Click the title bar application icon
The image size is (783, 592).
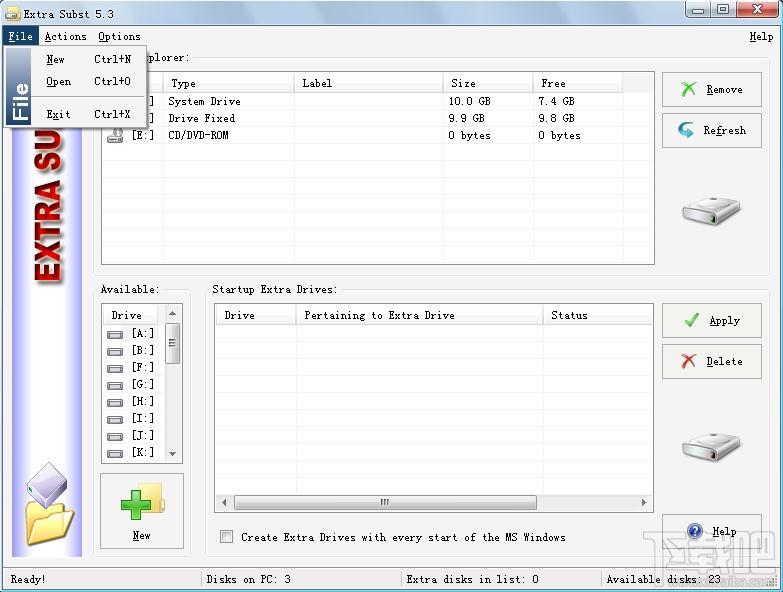click(x=12, y=14)
